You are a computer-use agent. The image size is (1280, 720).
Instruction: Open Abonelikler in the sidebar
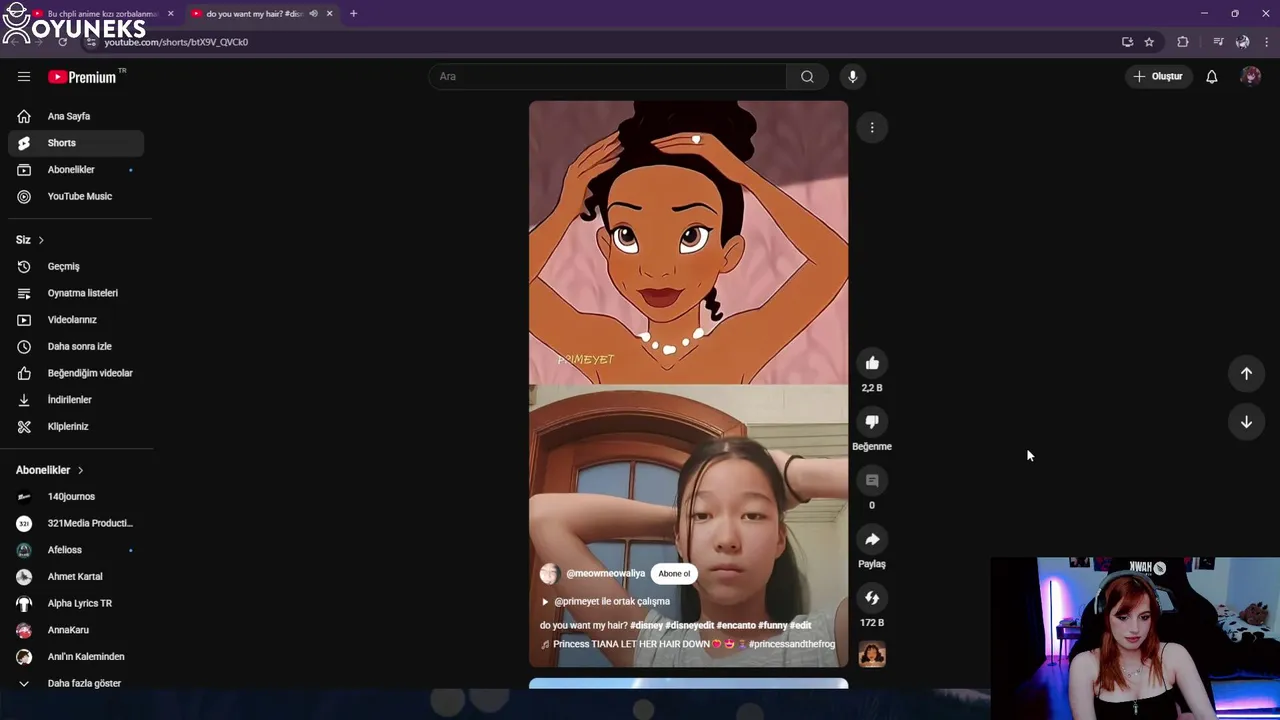[x=76, y=170]
